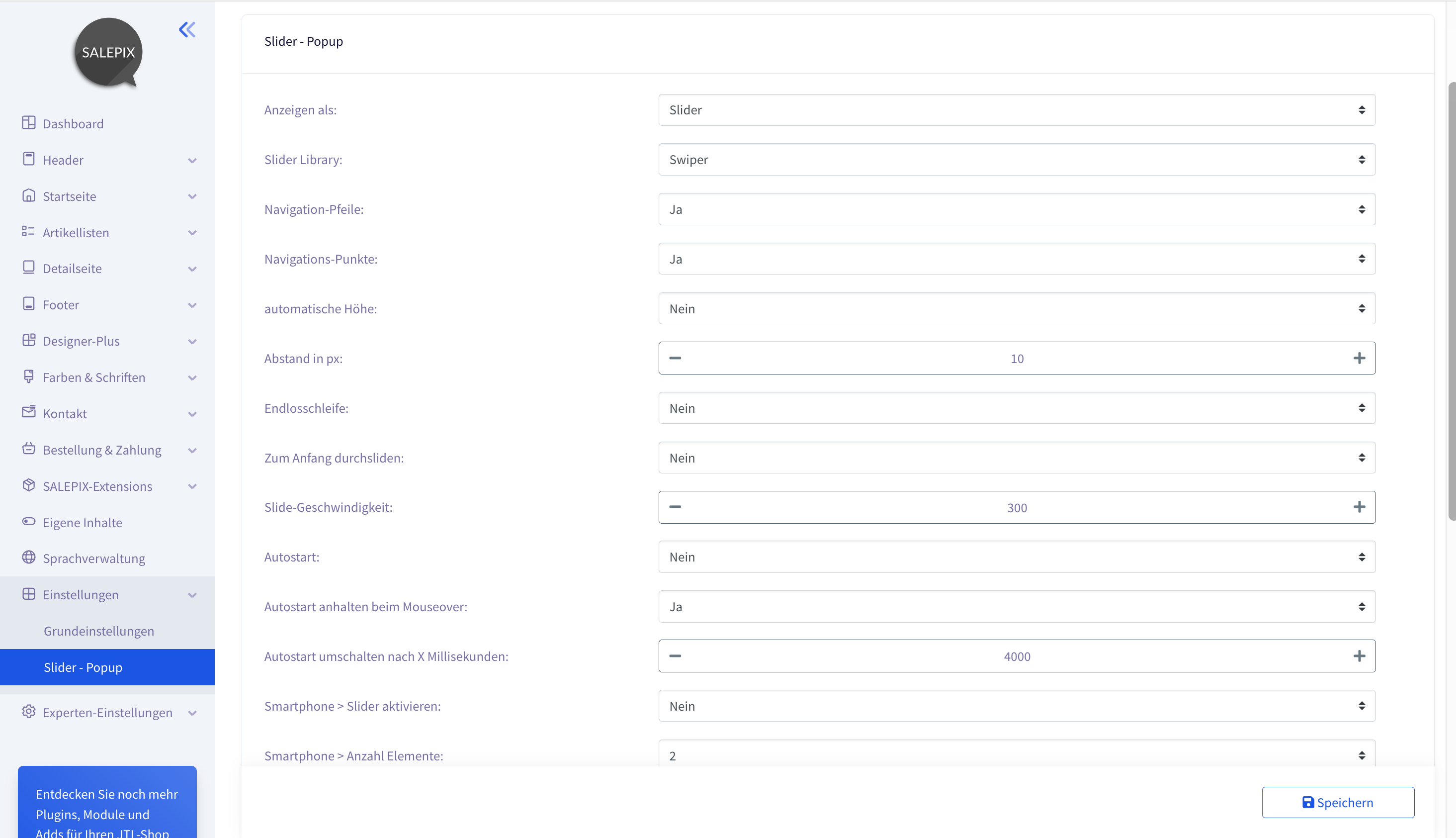Click the Einstellungen grid icon
This screenshot has height=838, width=1456.
point(29,594)
